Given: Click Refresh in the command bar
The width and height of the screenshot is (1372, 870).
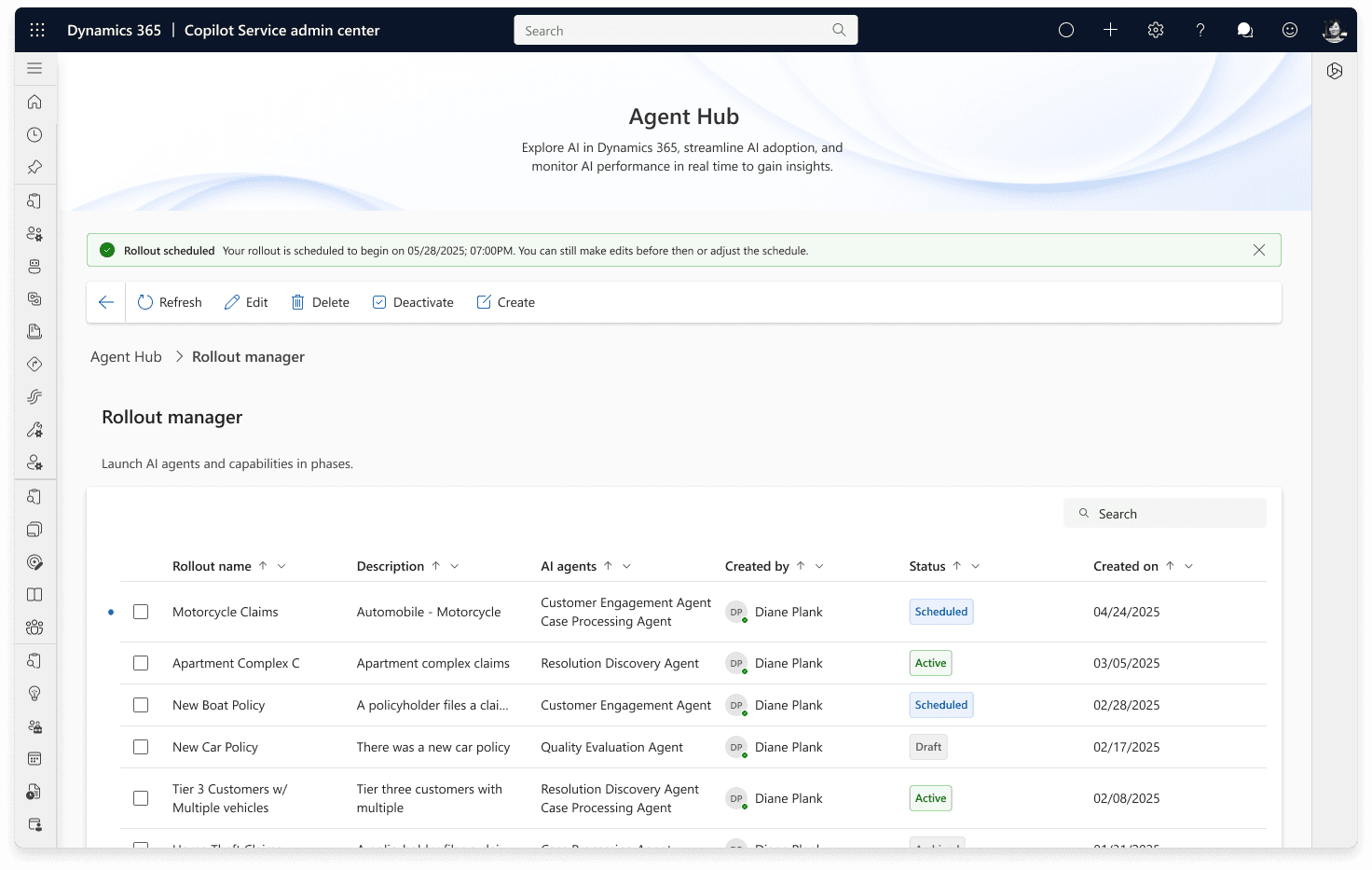Looking at the screenshot, I should coord(170,302).
